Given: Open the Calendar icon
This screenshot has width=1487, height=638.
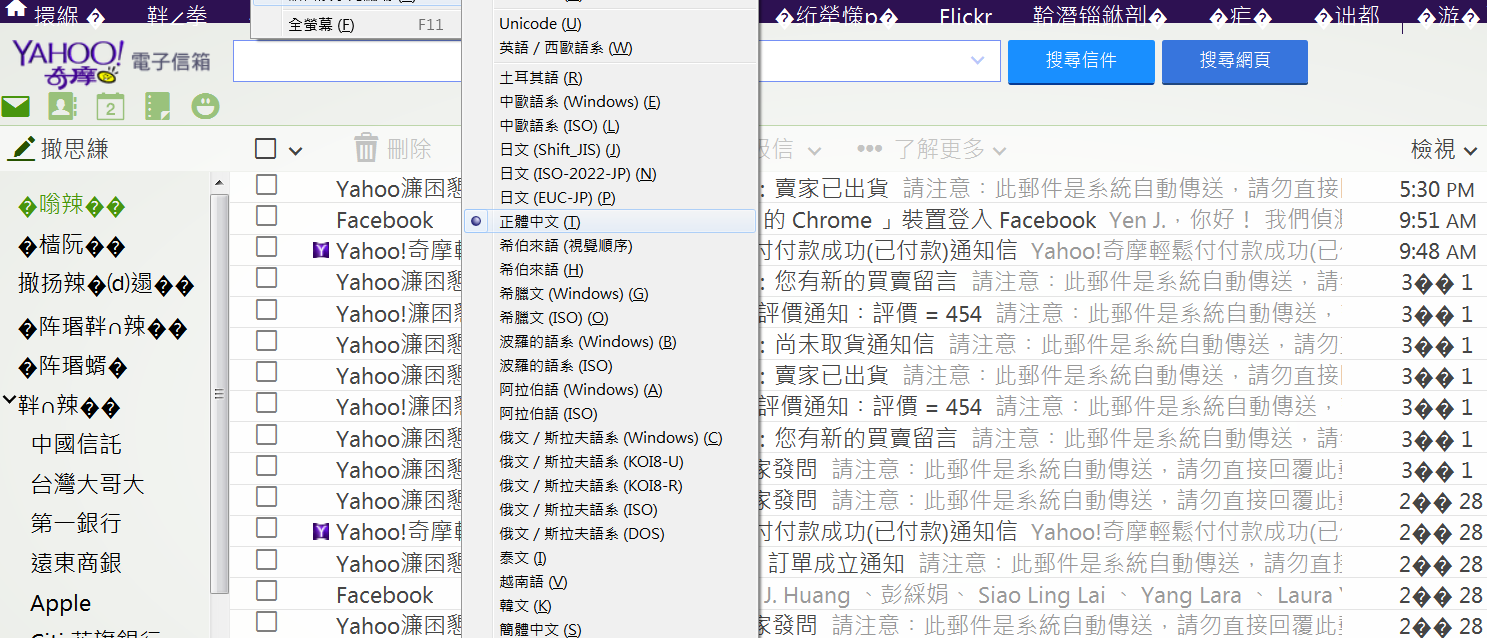Looking at the screenshot, I should [110, 106].
